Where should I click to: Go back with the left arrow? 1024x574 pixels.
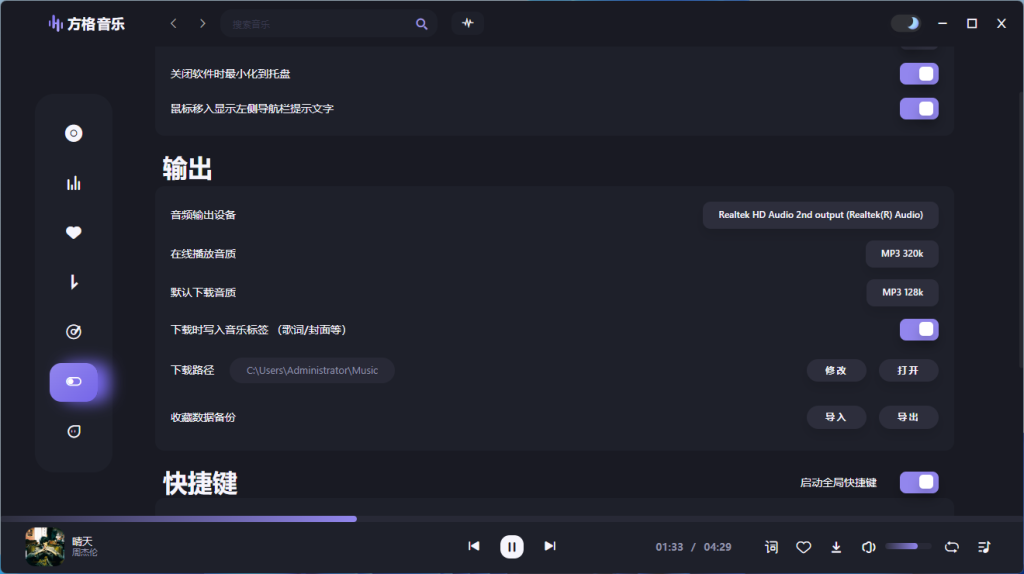[x=173, y=24]
